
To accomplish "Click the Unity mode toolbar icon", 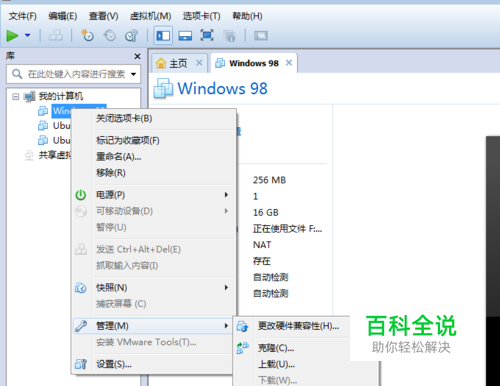I will [x=230, y=36].
